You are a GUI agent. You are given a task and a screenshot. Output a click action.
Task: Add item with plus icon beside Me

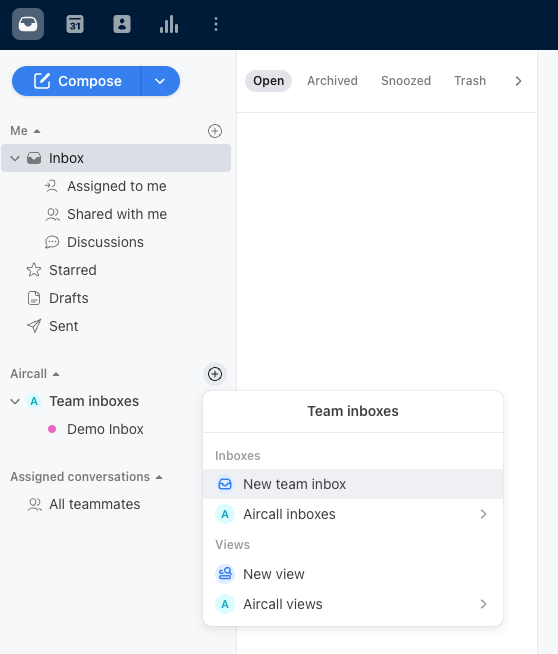tap(215, 131)
